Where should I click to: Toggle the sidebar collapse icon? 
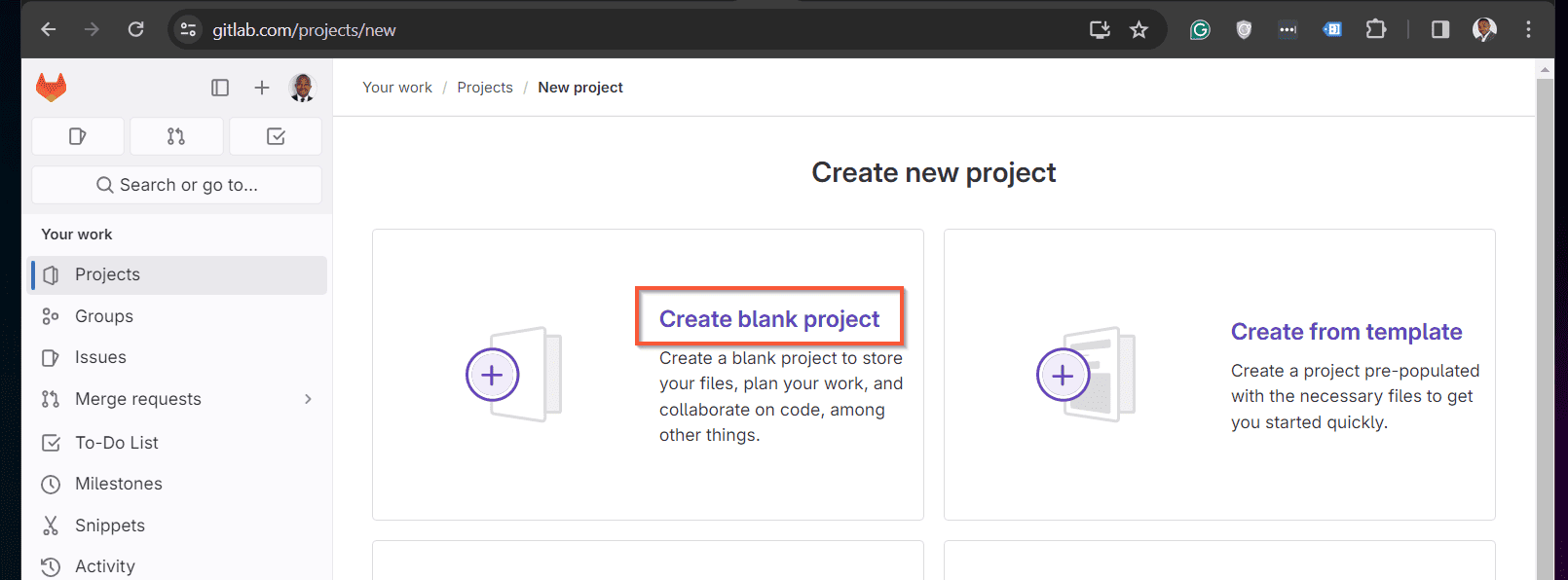tap(220, 88)
